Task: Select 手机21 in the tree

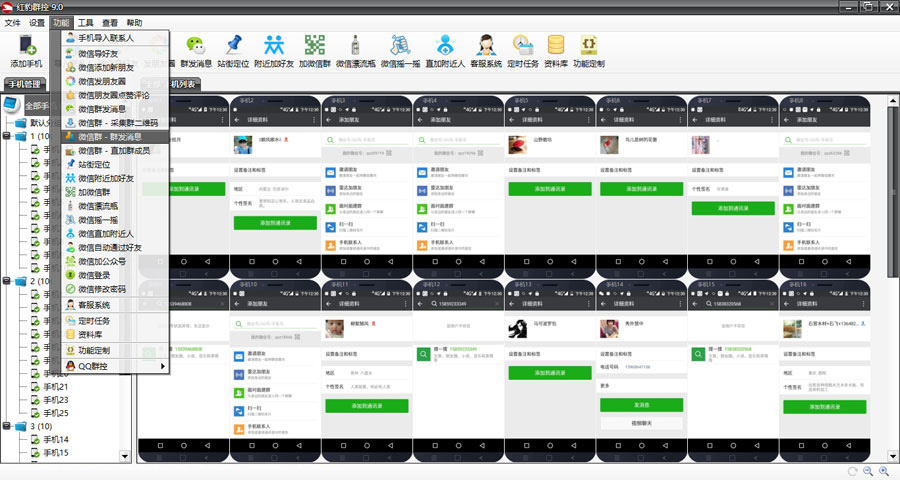Action: (x=56, y=386)
